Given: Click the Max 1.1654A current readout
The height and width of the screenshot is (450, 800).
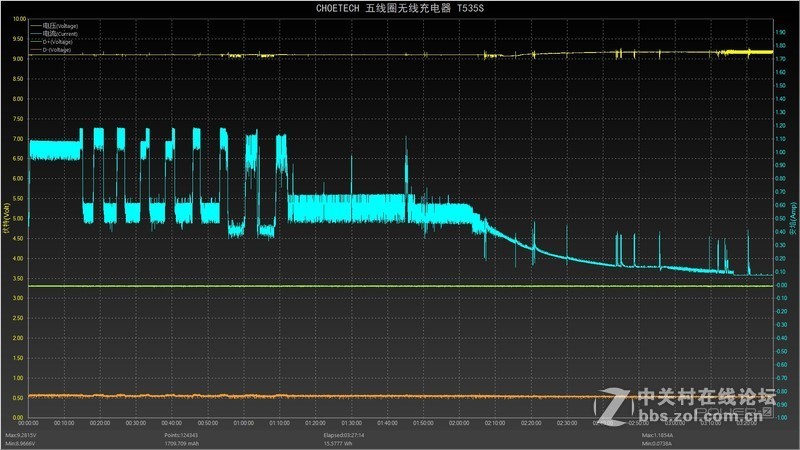Looking at the screenshot, I should 657,435.
